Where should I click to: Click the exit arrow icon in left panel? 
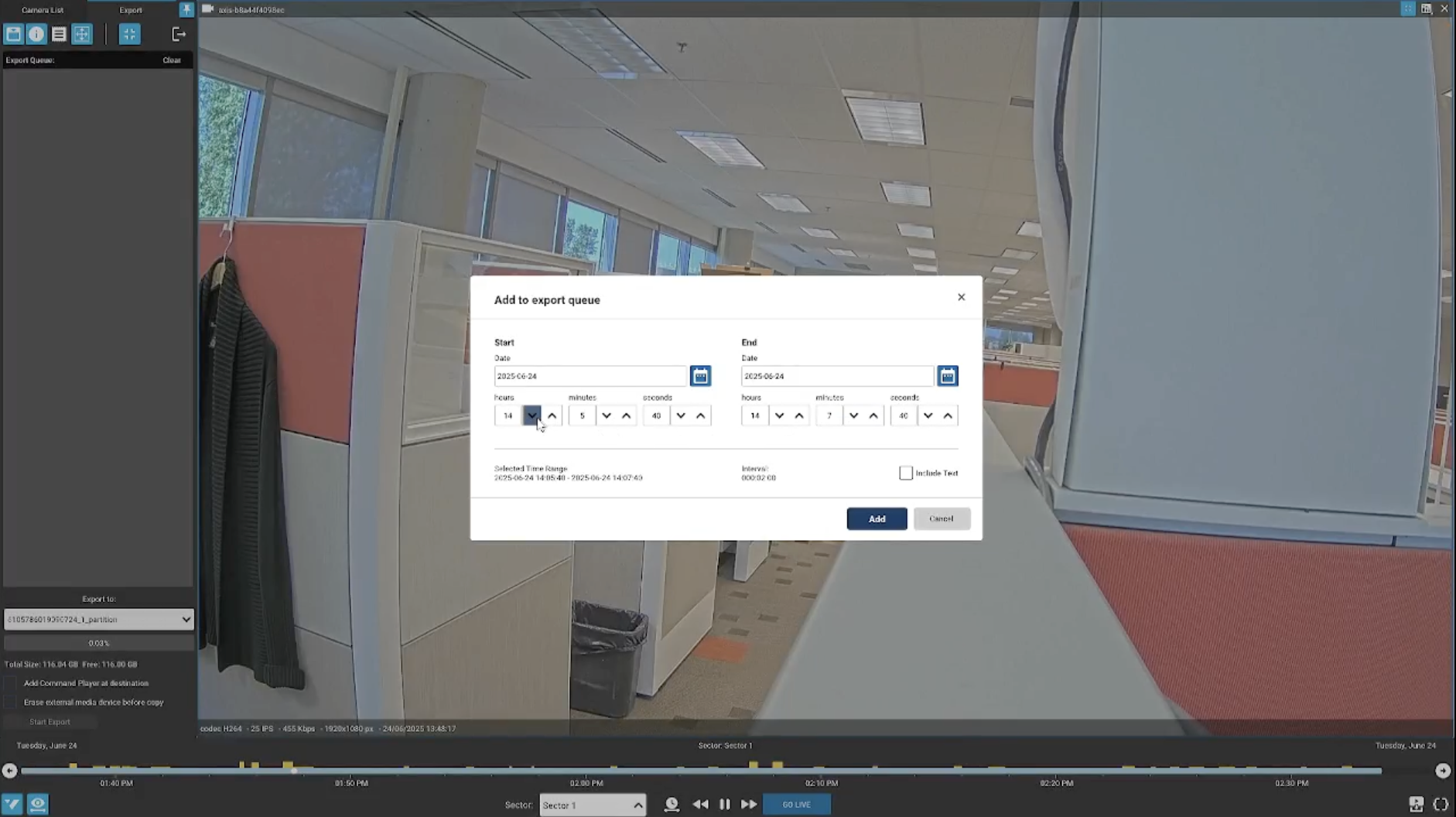[179, 34]
